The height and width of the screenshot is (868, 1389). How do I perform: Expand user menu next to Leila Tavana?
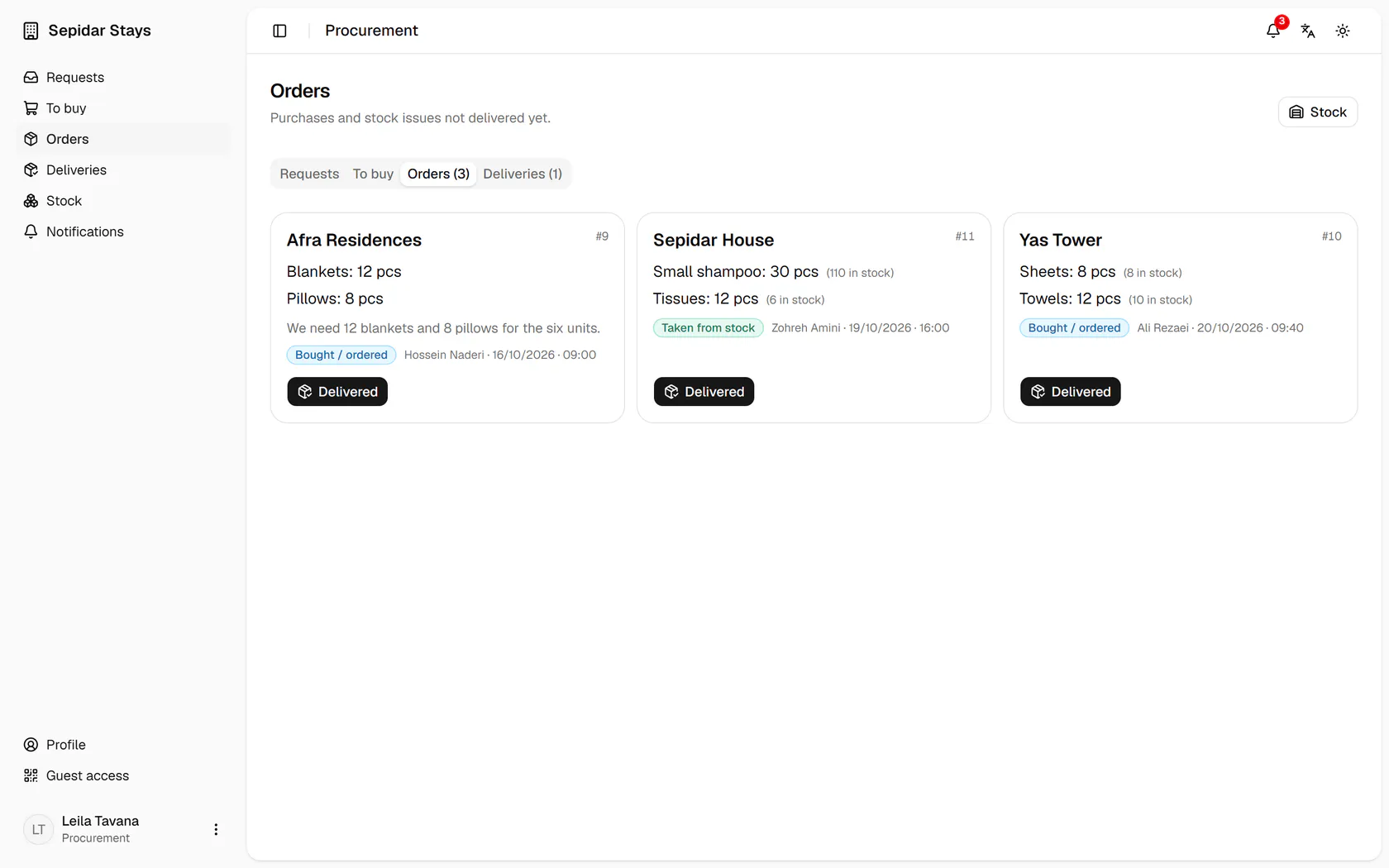click(216, 829)
